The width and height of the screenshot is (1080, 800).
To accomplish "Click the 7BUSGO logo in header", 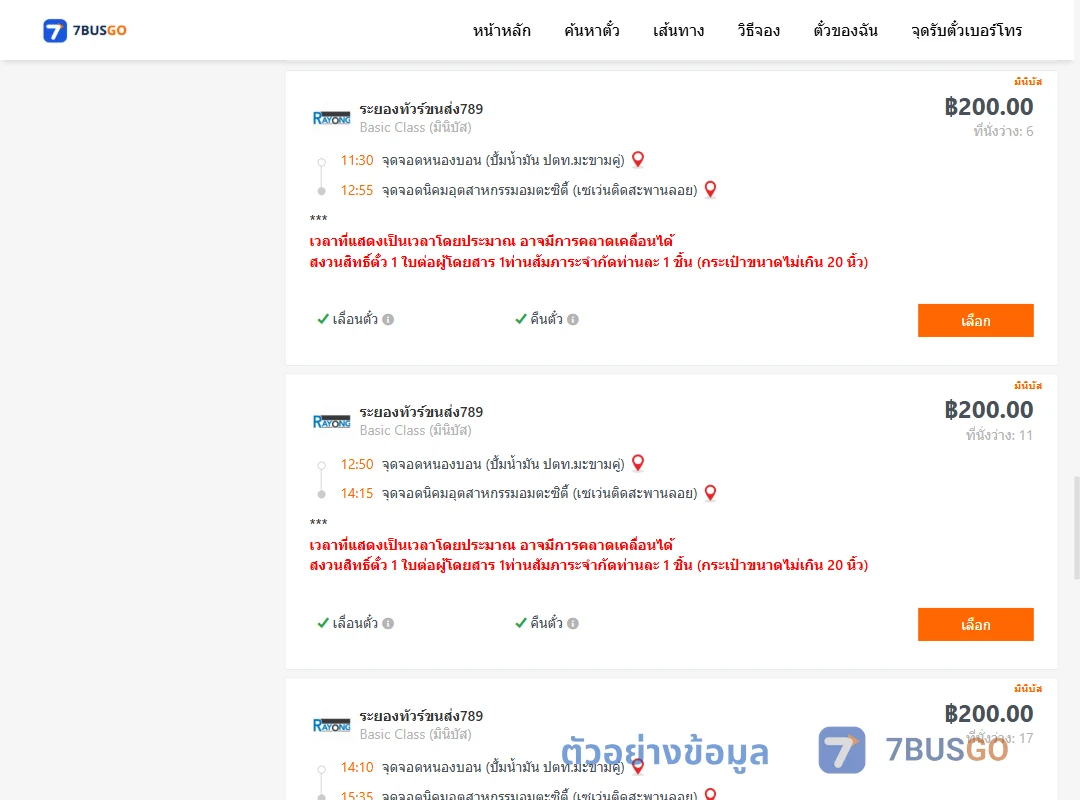I will pyautogui.click(x=85, y=30).
